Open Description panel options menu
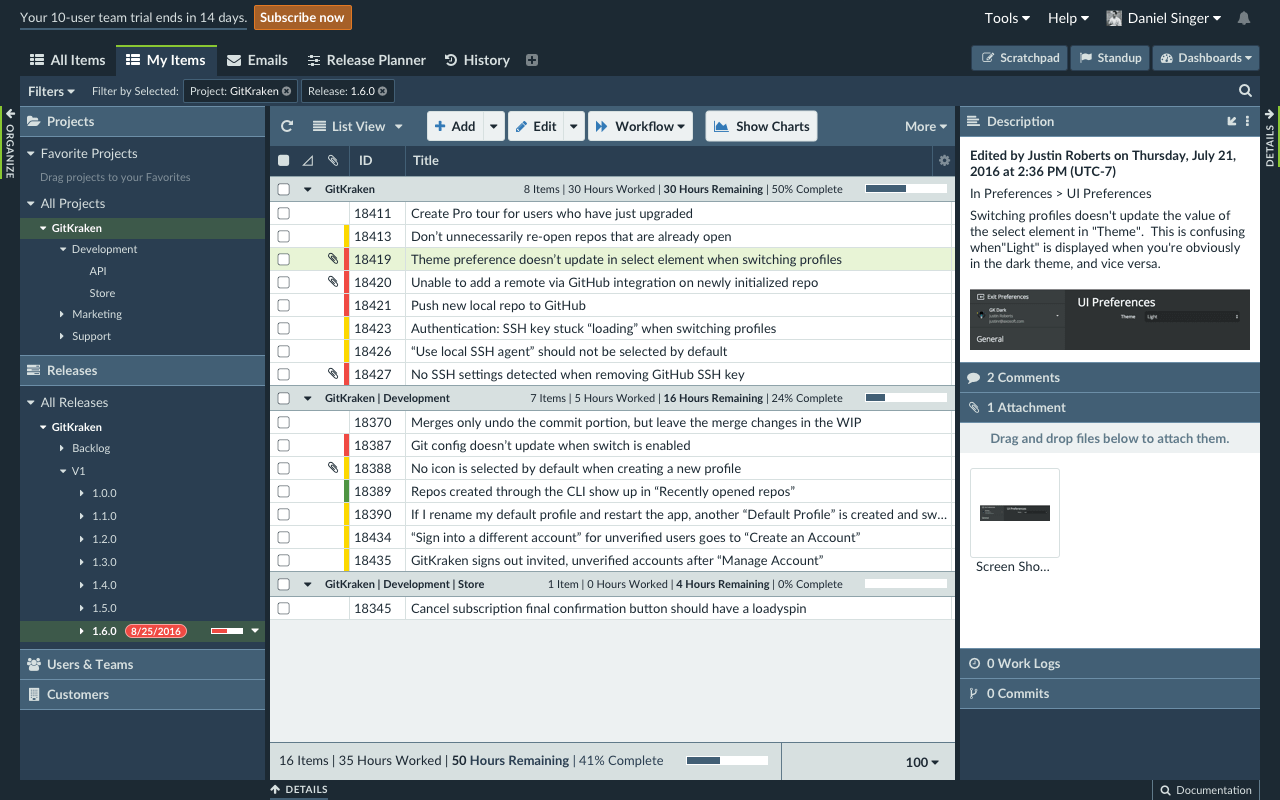 [x=1247, y=121]
